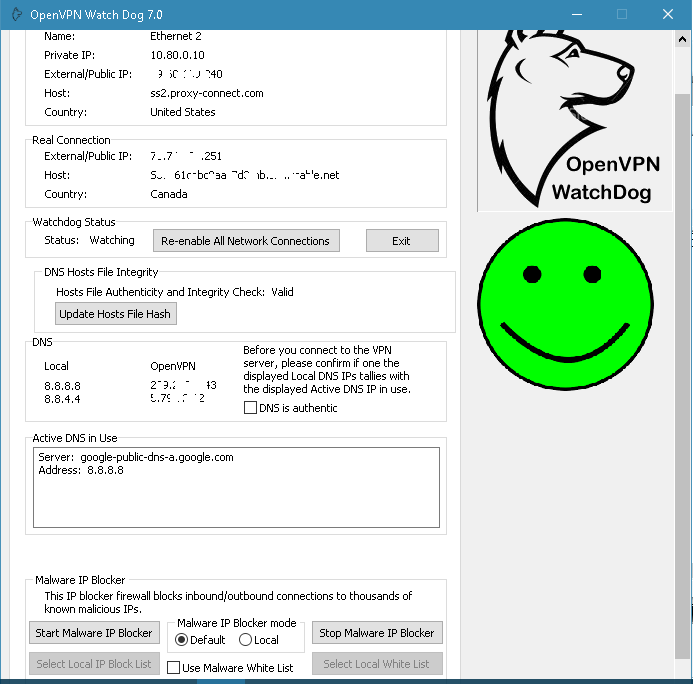This screenshot has width=693, height=684.
Task: Click the OpenVPN WatchDog wolf logo
Action: click(575, 120)
